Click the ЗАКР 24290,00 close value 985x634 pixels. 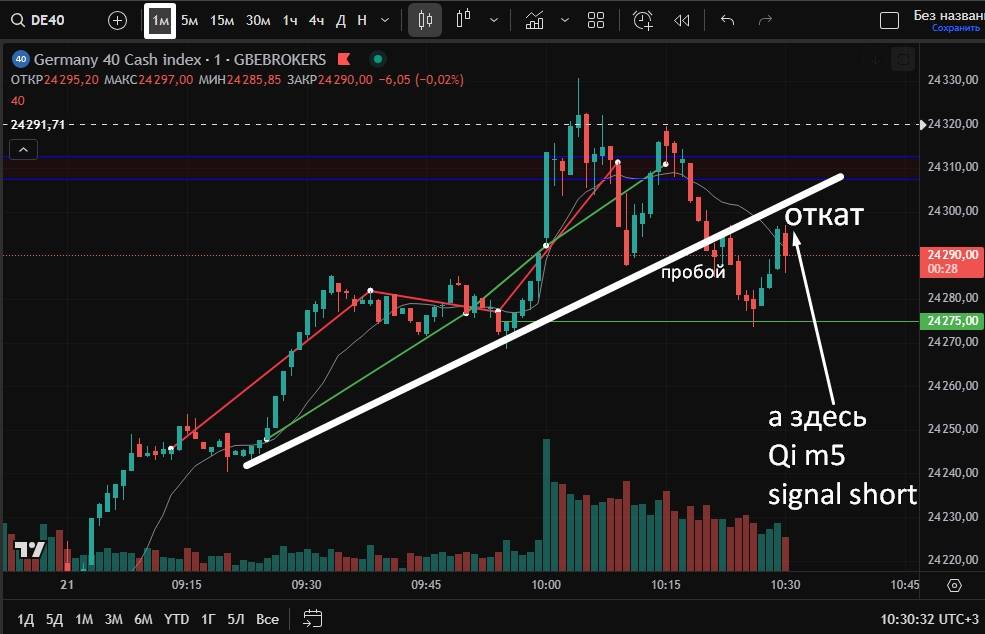click(330, 80)
